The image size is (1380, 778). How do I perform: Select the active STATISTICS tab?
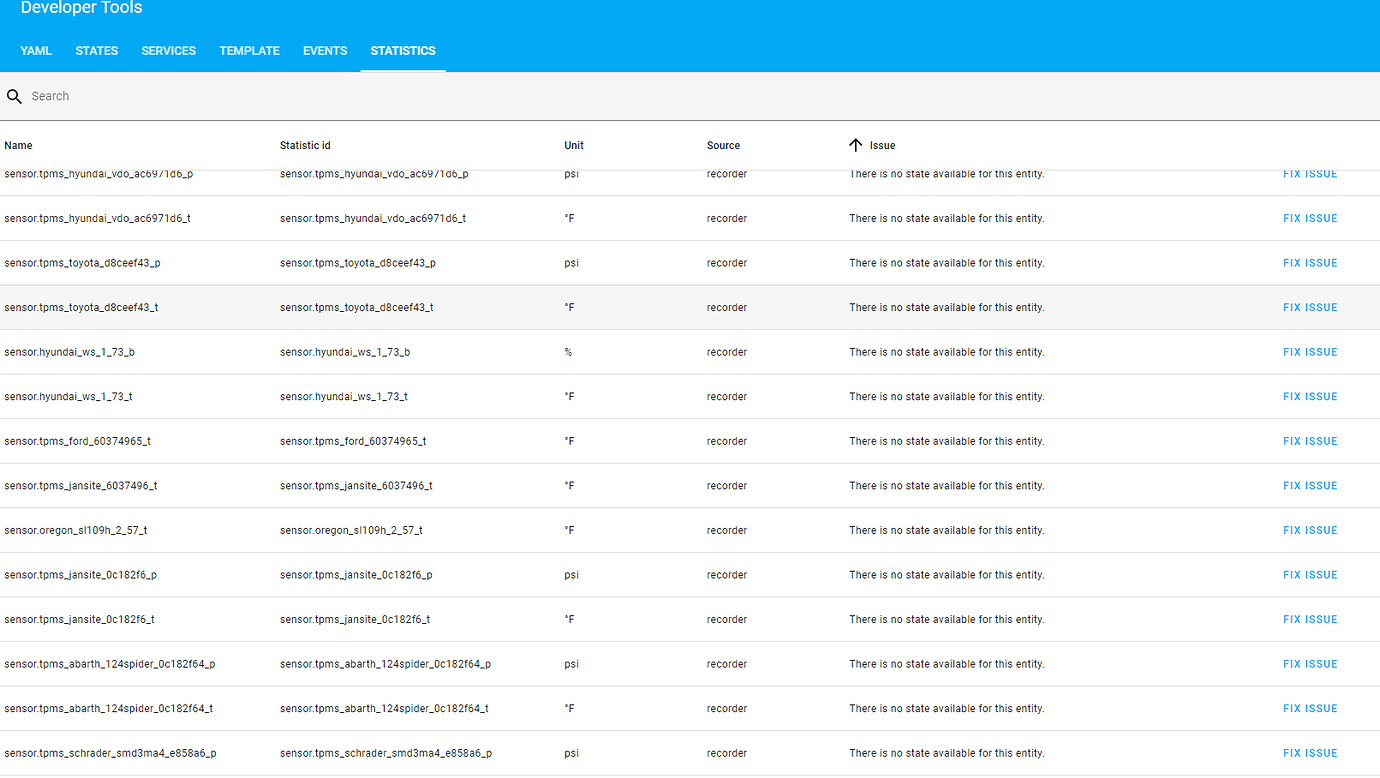(x=402, y=50)
